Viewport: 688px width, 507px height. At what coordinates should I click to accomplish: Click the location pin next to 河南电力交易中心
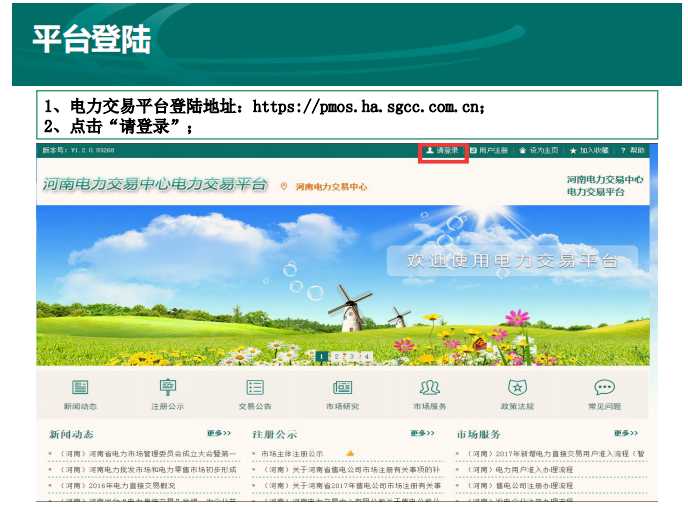(284, 187)
